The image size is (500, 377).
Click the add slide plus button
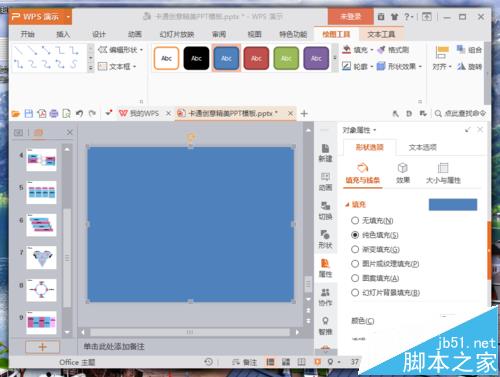(42, 347)
